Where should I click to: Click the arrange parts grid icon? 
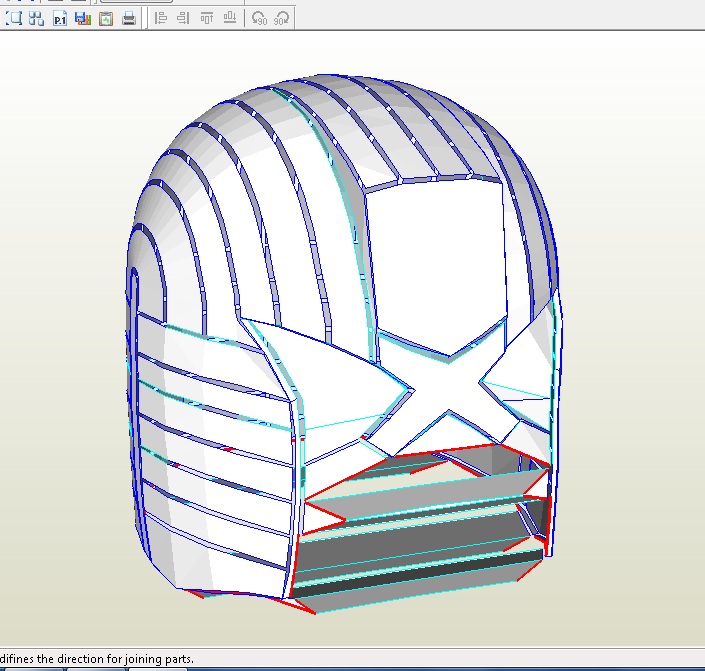(x=36, y=18)
